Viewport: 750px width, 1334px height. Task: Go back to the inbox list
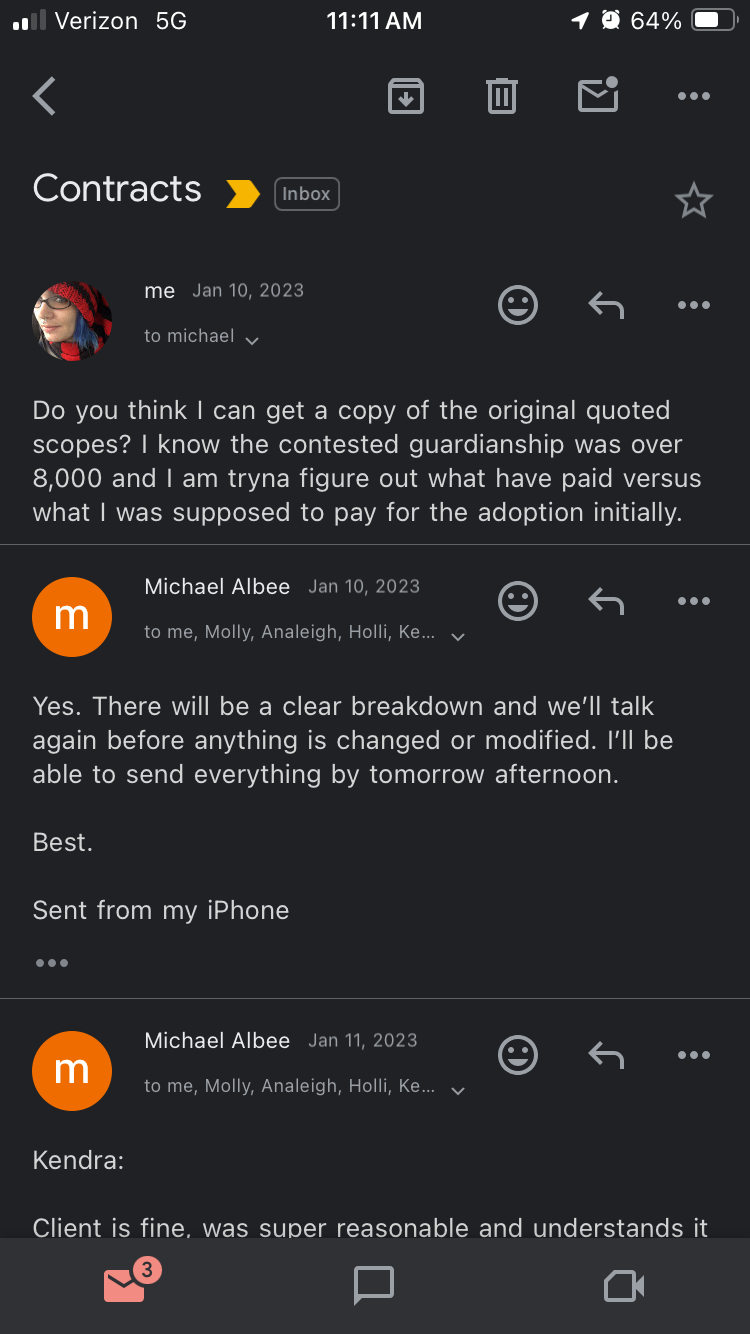tap(43, 95)
